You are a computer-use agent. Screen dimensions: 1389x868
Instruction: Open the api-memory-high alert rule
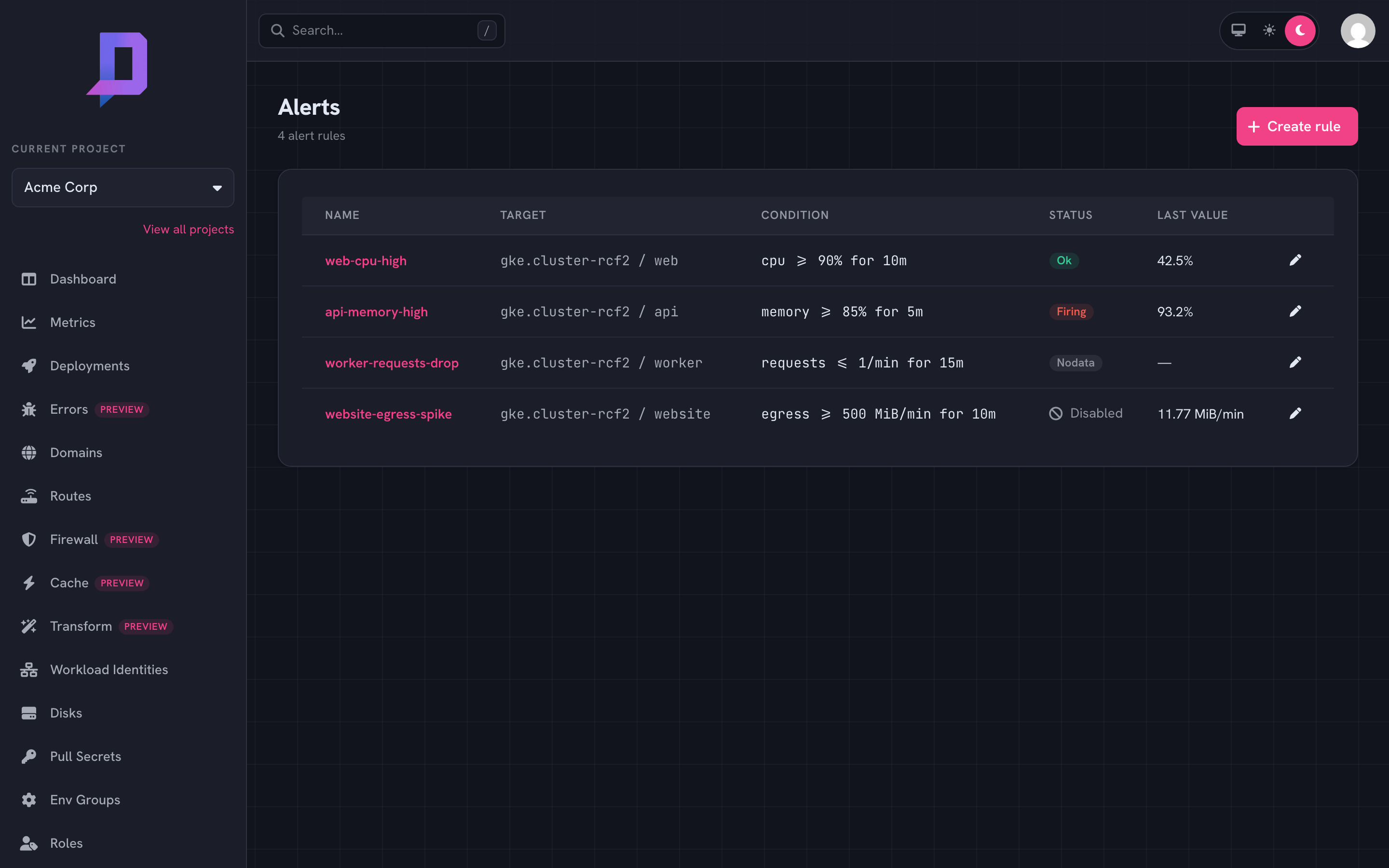pos(376,312)
